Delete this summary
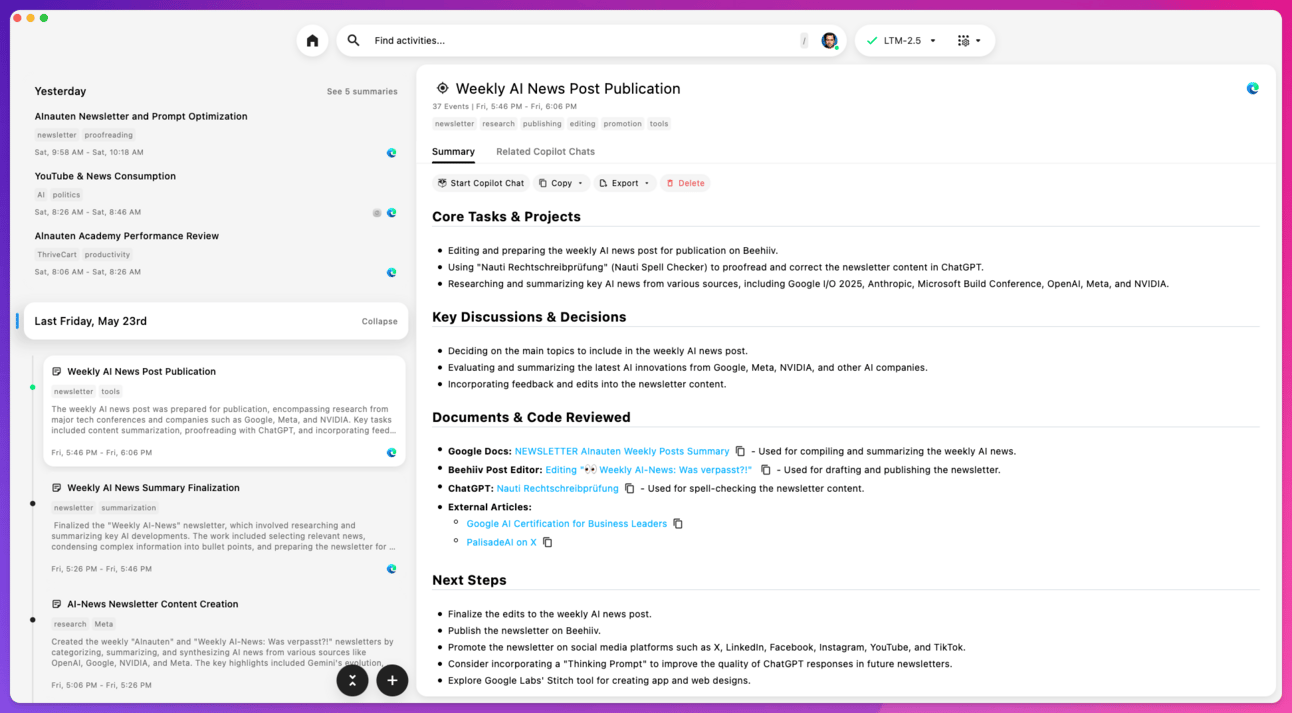 (686, 183)
